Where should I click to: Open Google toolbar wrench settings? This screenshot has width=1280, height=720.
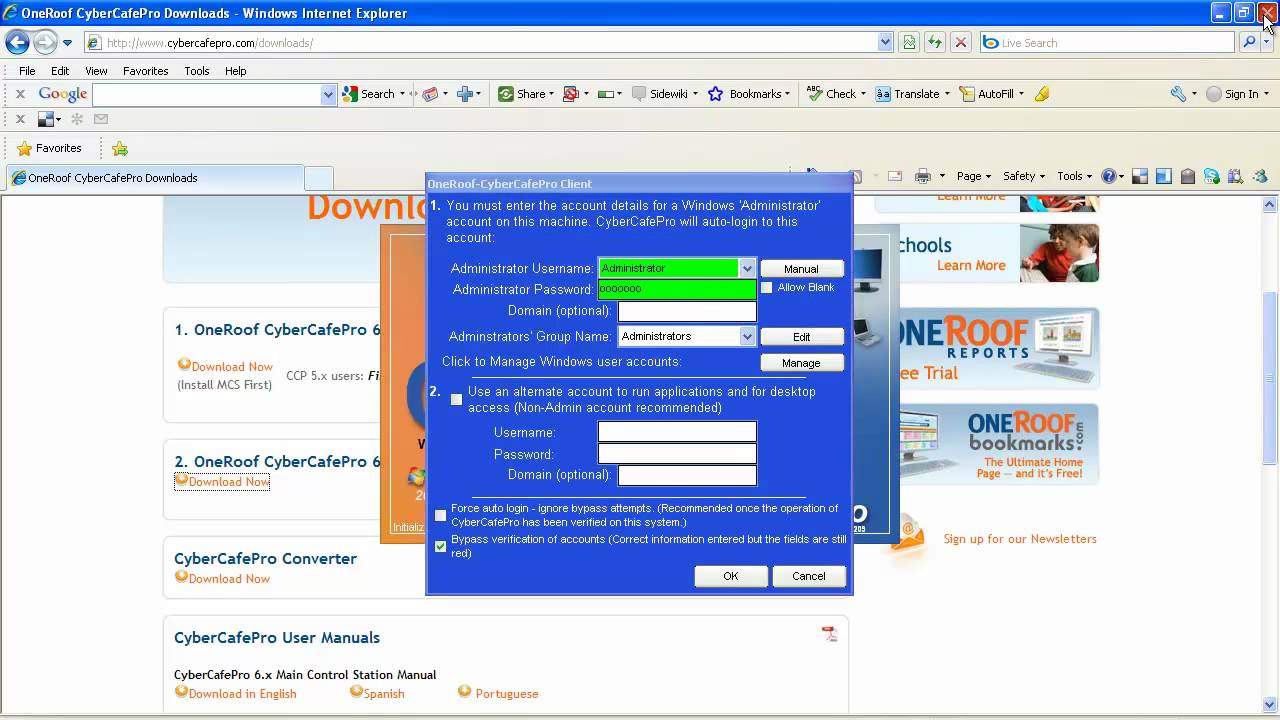[x=1178, y=94]
